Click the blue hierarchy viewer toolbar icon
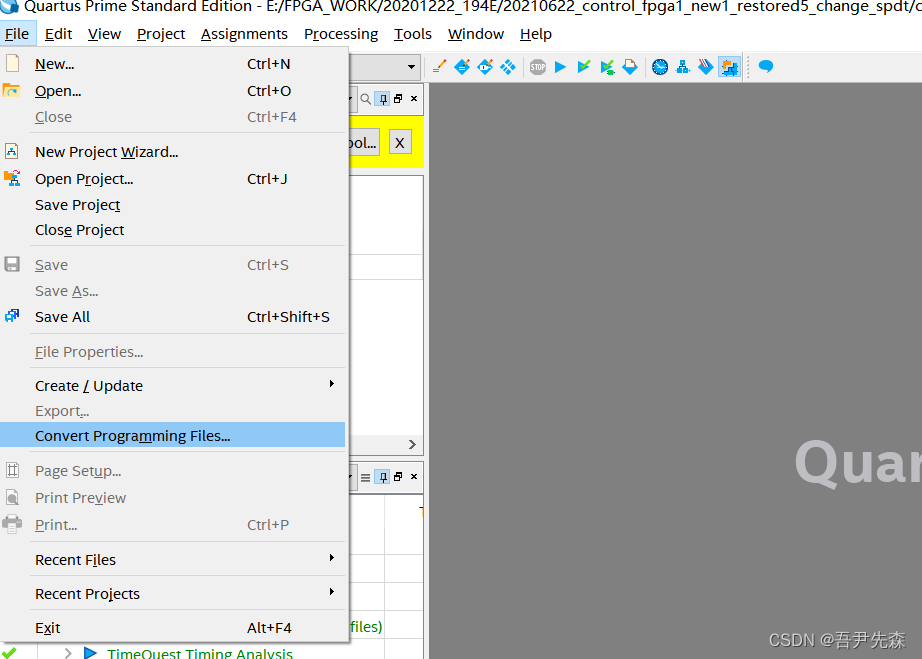Image resolution: width=922 pixels, height=659 pixels. click(683, 66)
